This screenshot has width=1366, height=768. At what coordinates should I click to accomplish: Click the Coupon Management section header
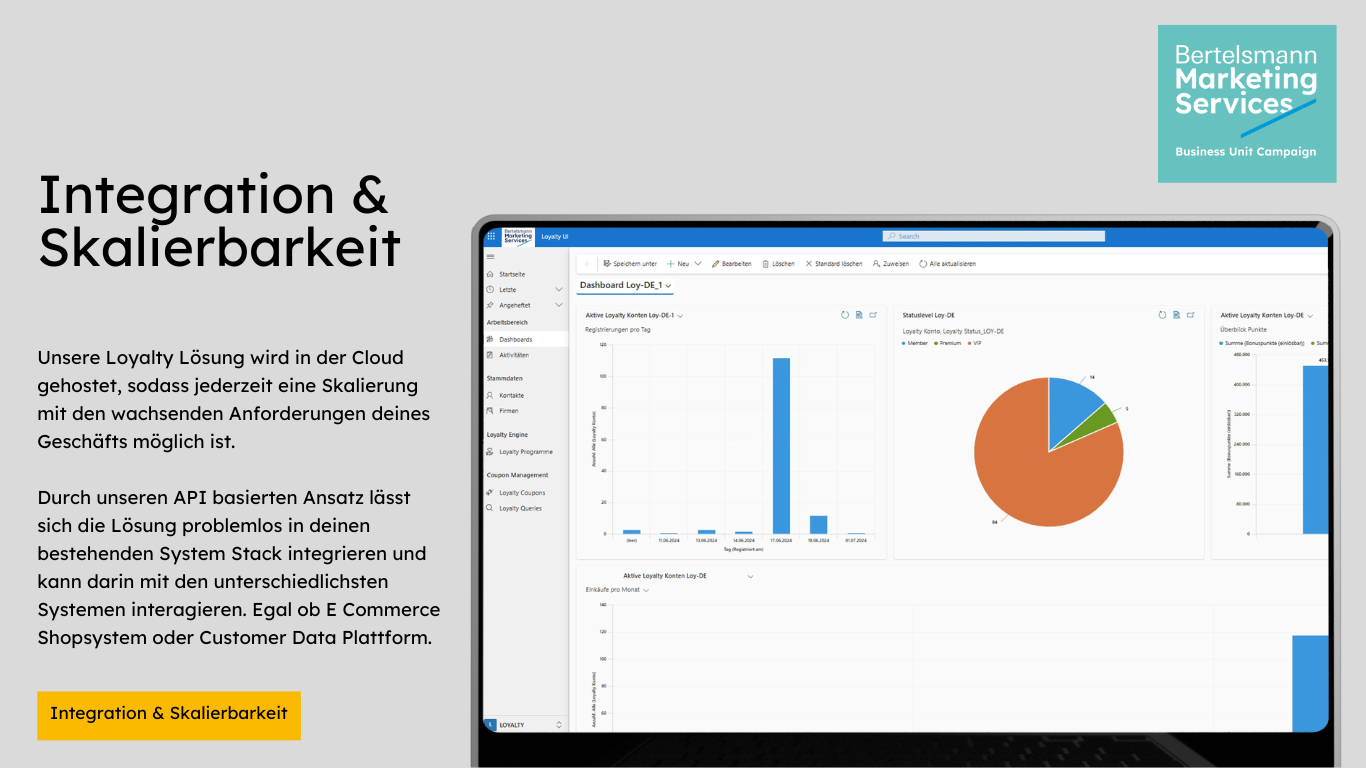click(x=517, y=475)
